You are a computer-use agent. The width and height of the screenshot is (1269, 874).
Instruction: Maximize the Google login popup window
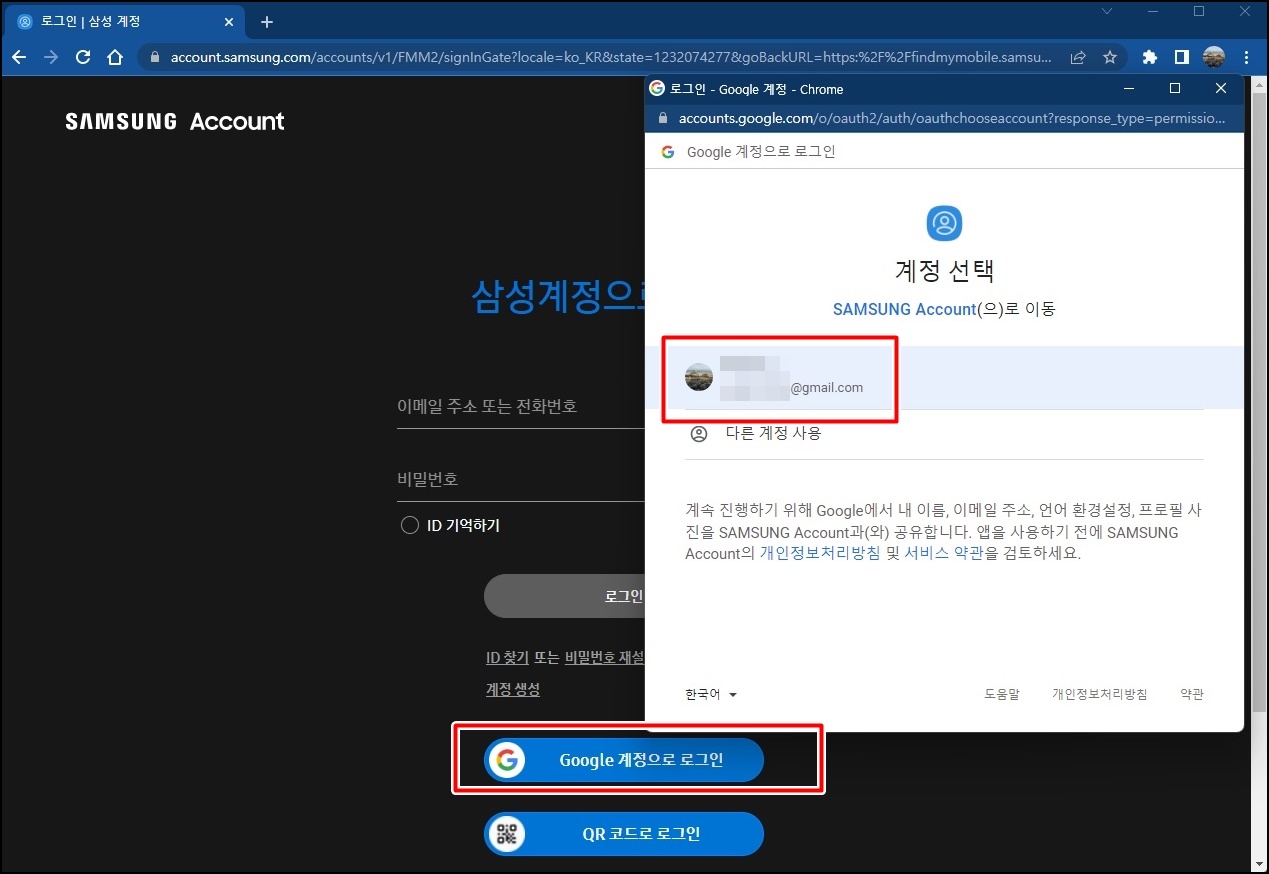coord(1175,88)
